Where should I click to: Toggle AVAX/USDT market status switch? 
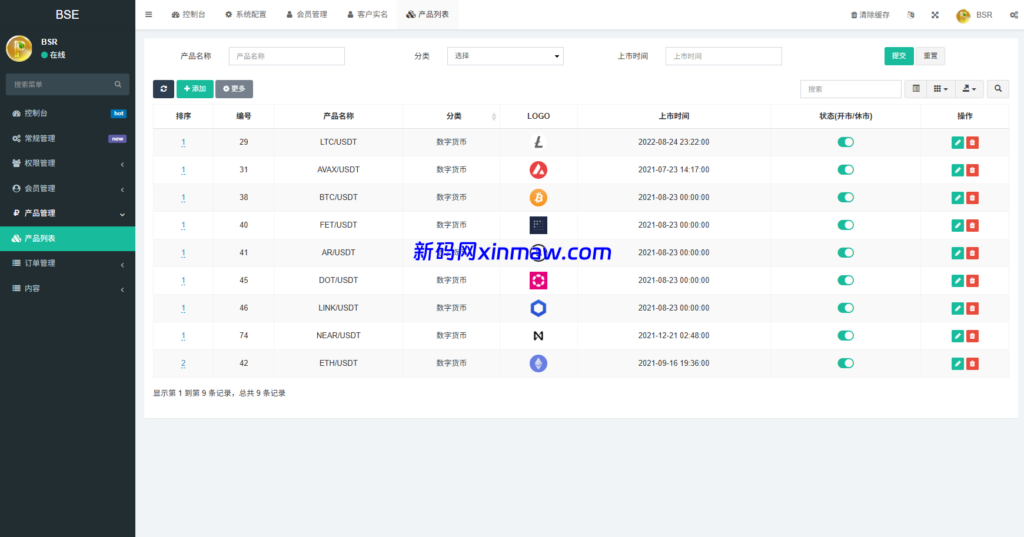(x=846, y=170)
